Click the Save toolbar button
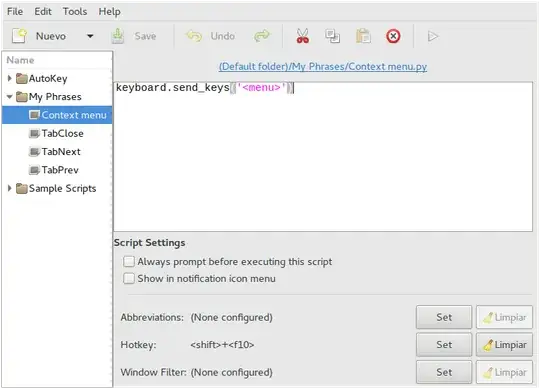This screenshot has height=389, width=540. point(134,36)
